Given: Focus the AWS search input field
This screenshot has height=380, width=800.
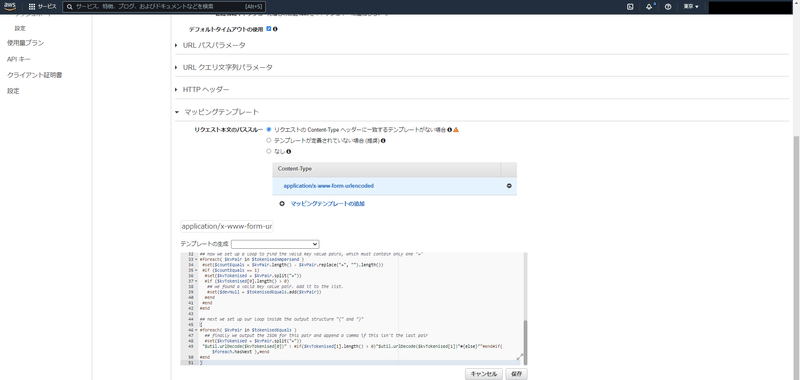Looking at the screenshot, I should pyautogui.click(x=164, y=7).
